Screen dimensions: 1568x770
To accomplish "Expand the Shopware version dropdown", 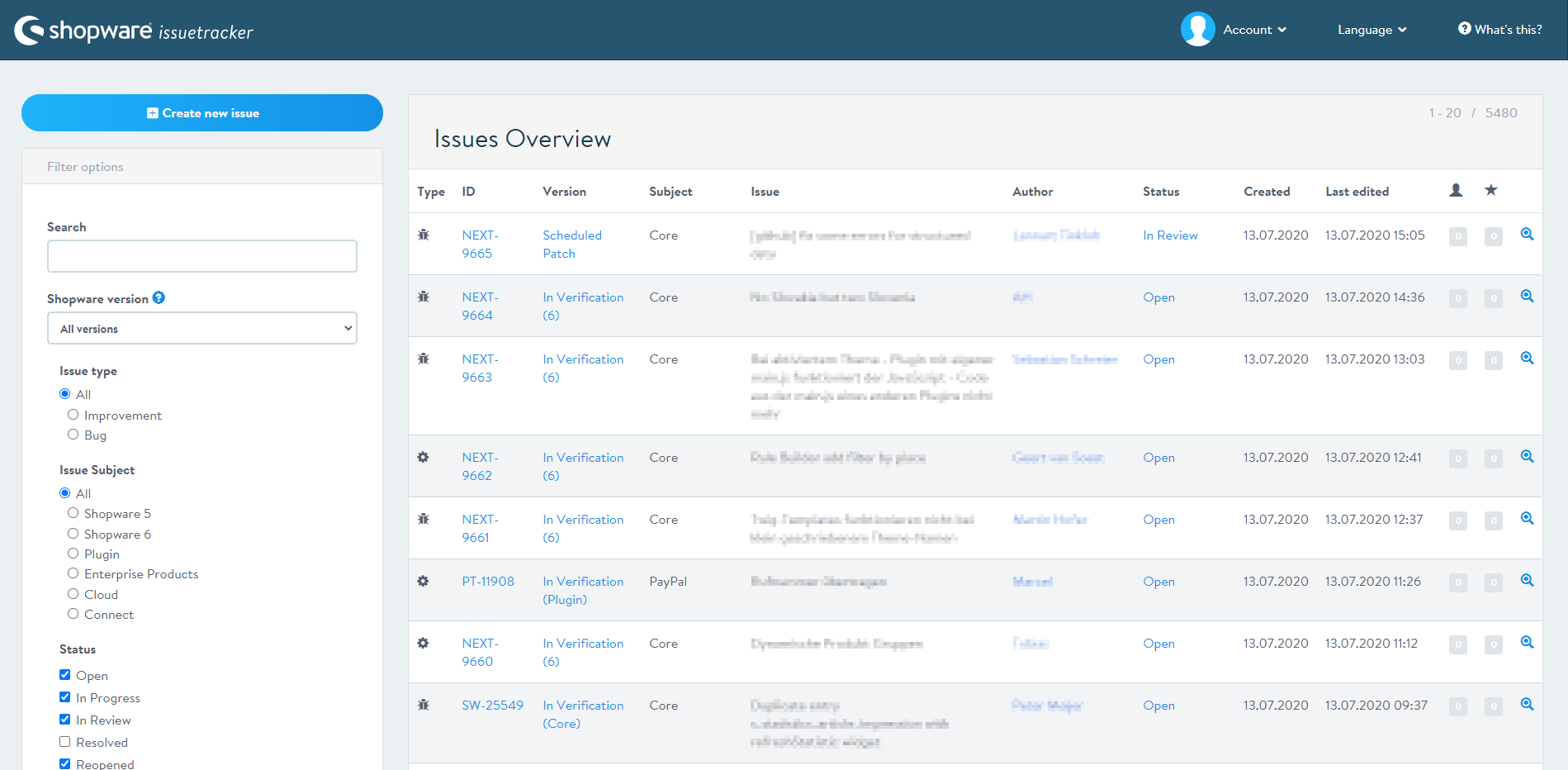I will coord(202,328).
